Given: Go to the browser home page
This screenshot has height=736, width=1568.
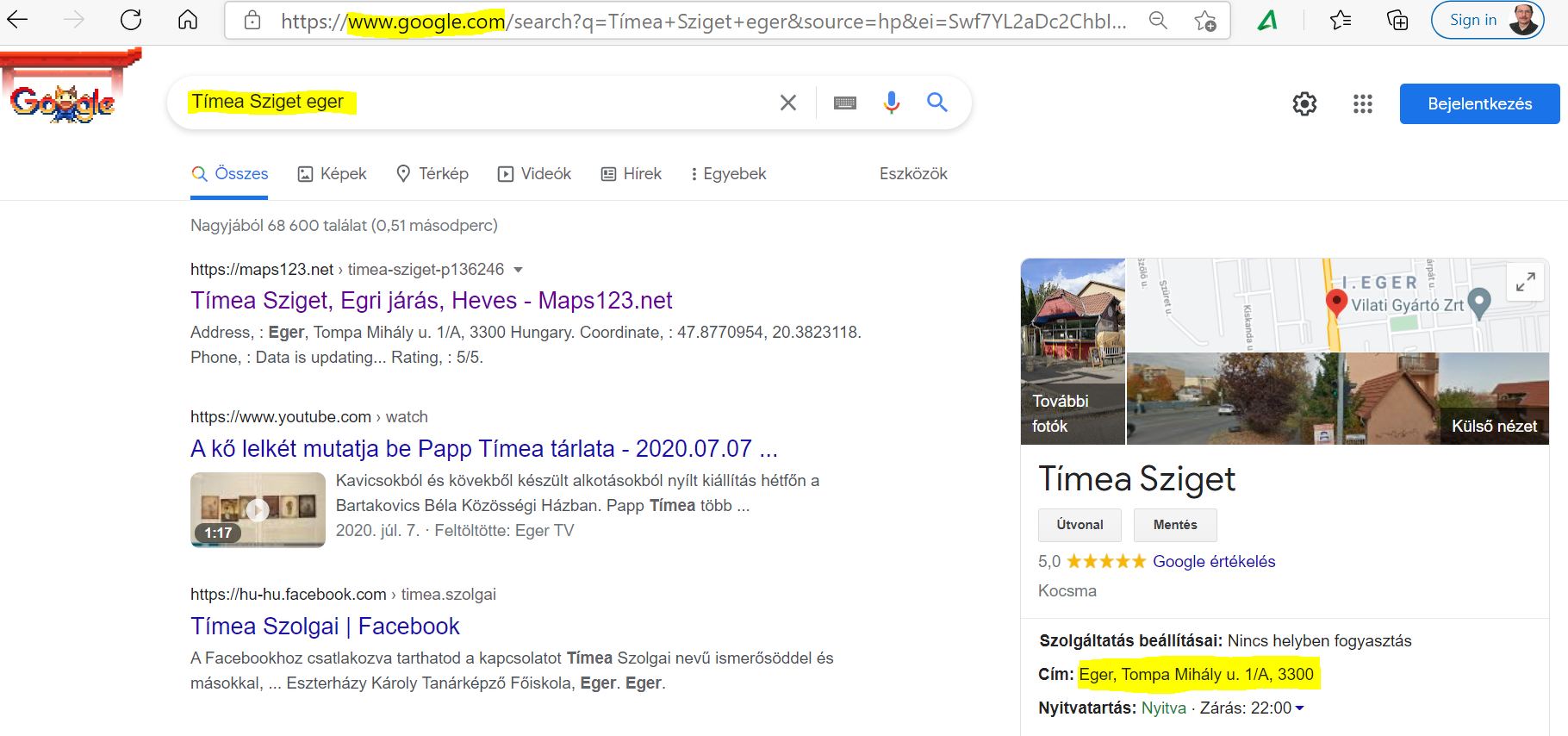Looking at the screenshot, I should point(188,20).
